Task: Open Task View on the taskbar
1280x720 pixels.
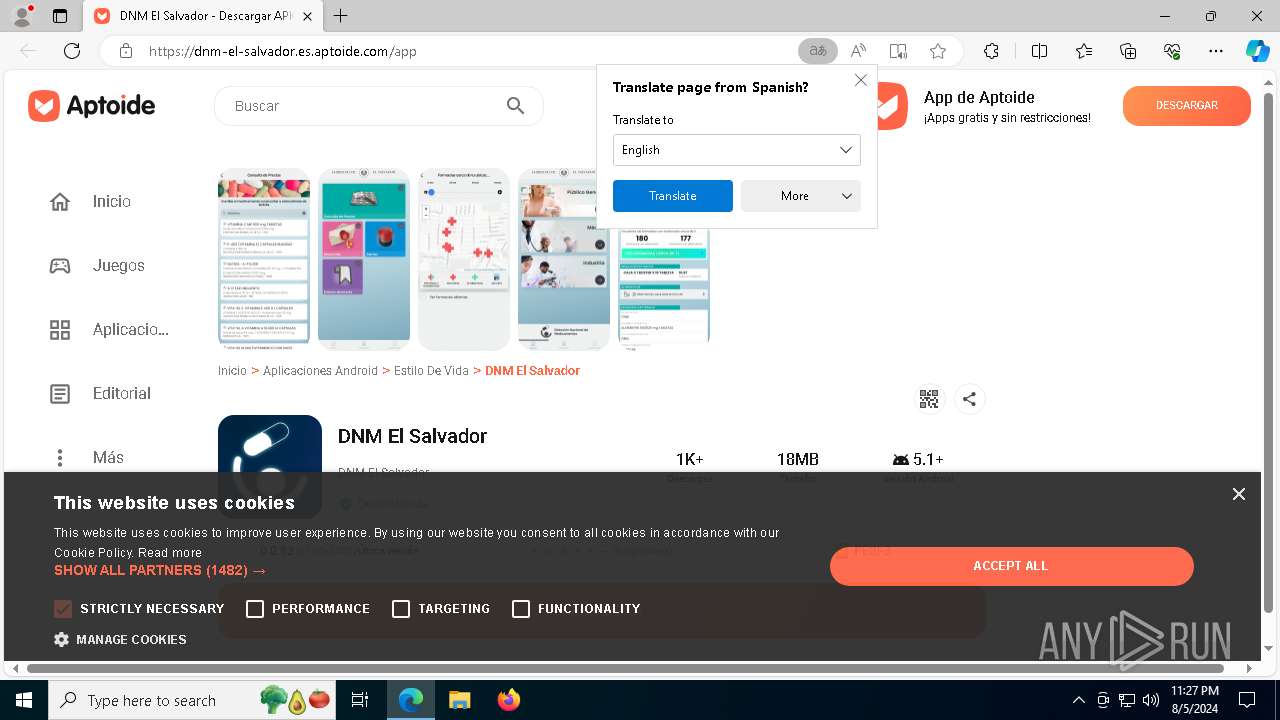Action: click(x=360, y=700)
